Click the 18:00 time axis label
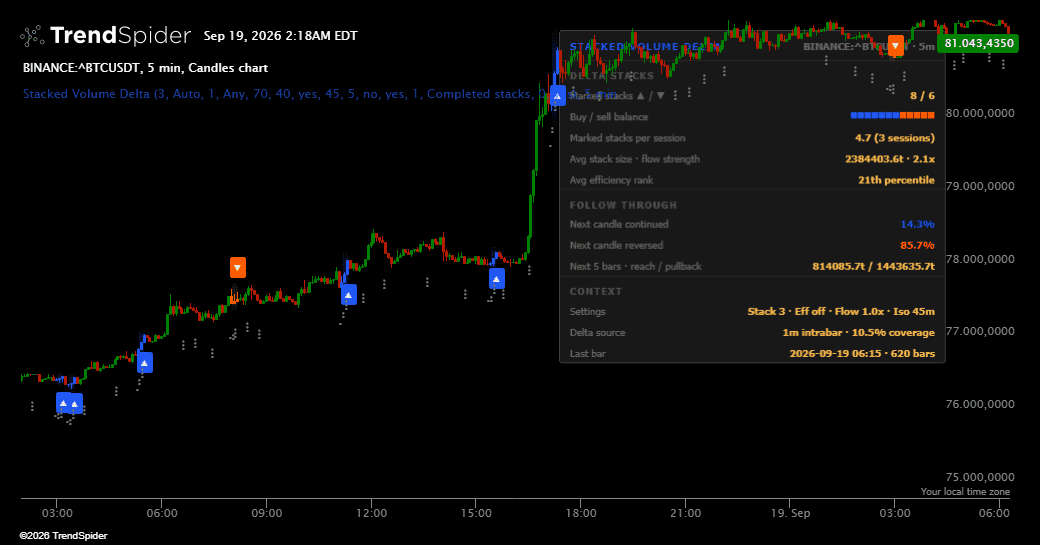1040x545 pixels. coord(581,513)
